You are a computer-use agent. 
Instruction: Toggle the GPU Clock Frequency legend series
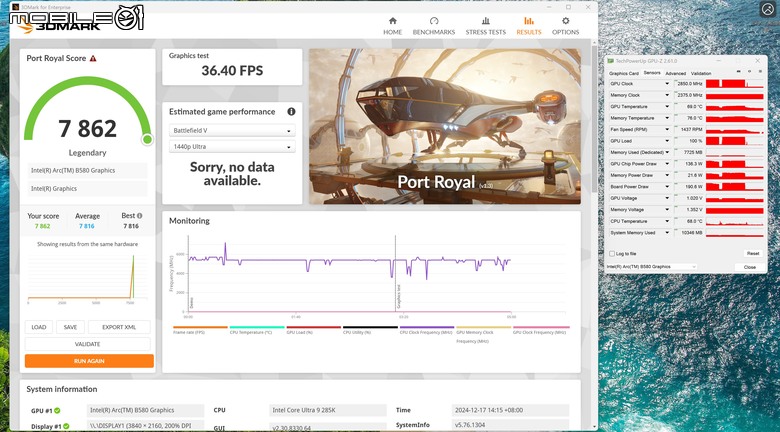[541, 330]
